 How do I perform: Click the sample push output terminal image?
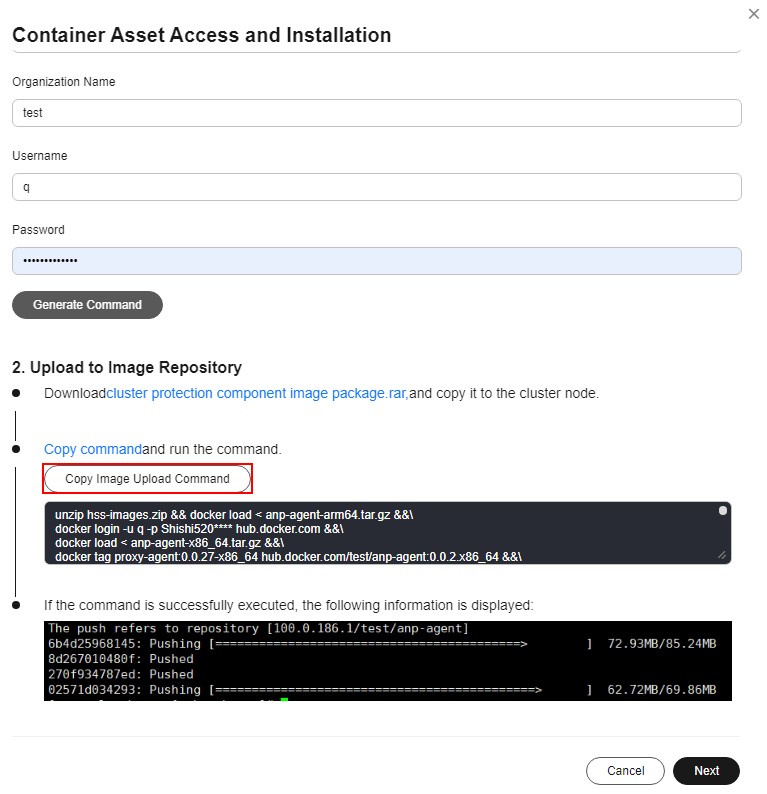pos(388,661)
